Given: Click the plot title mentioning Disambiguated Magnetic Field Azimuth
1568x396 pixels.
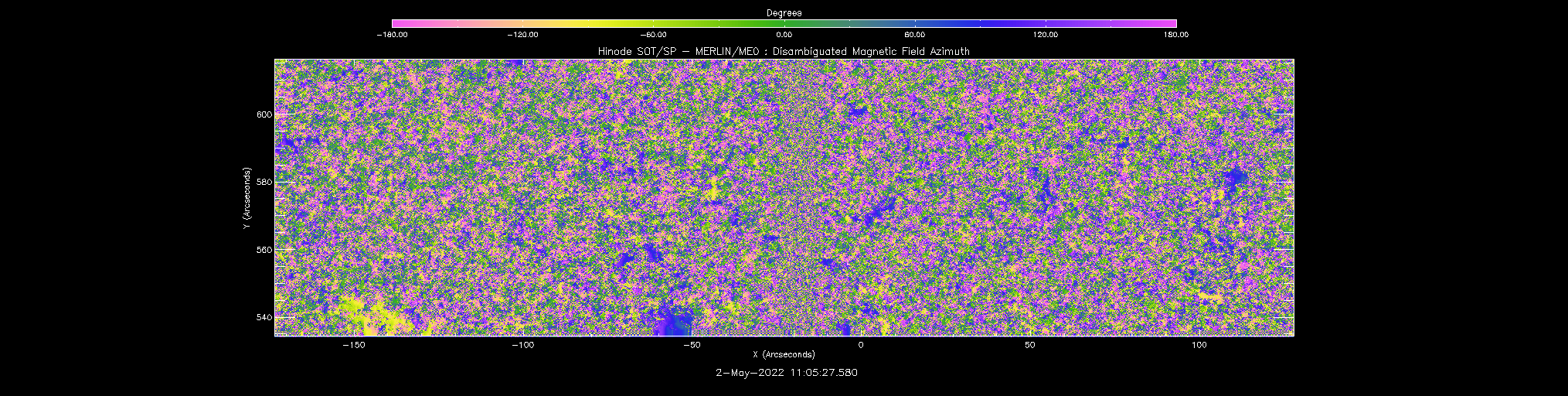Looking at the screenshot, I should coord(784,52).
